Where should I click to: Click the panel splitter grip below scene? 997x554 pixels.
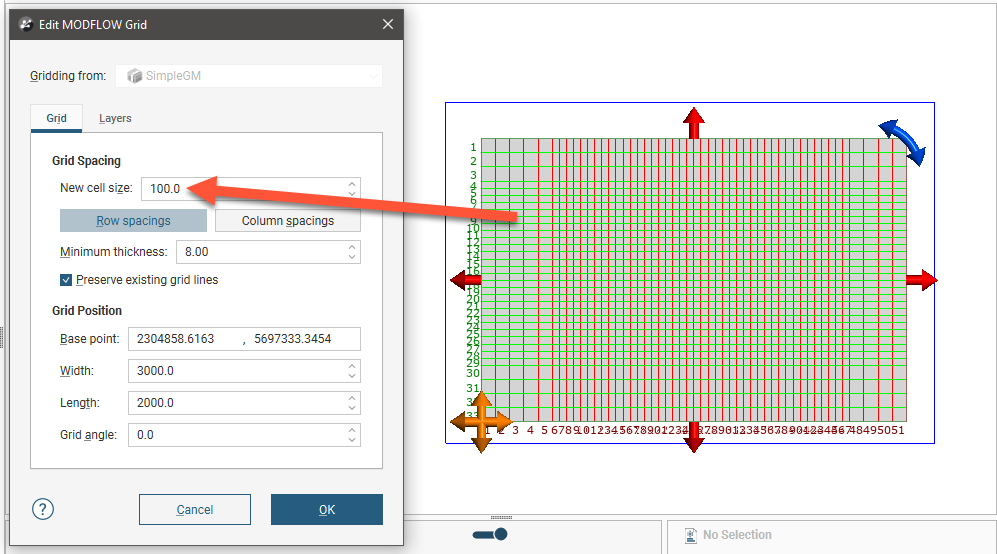pyautogui.click(x=501, y=517)
